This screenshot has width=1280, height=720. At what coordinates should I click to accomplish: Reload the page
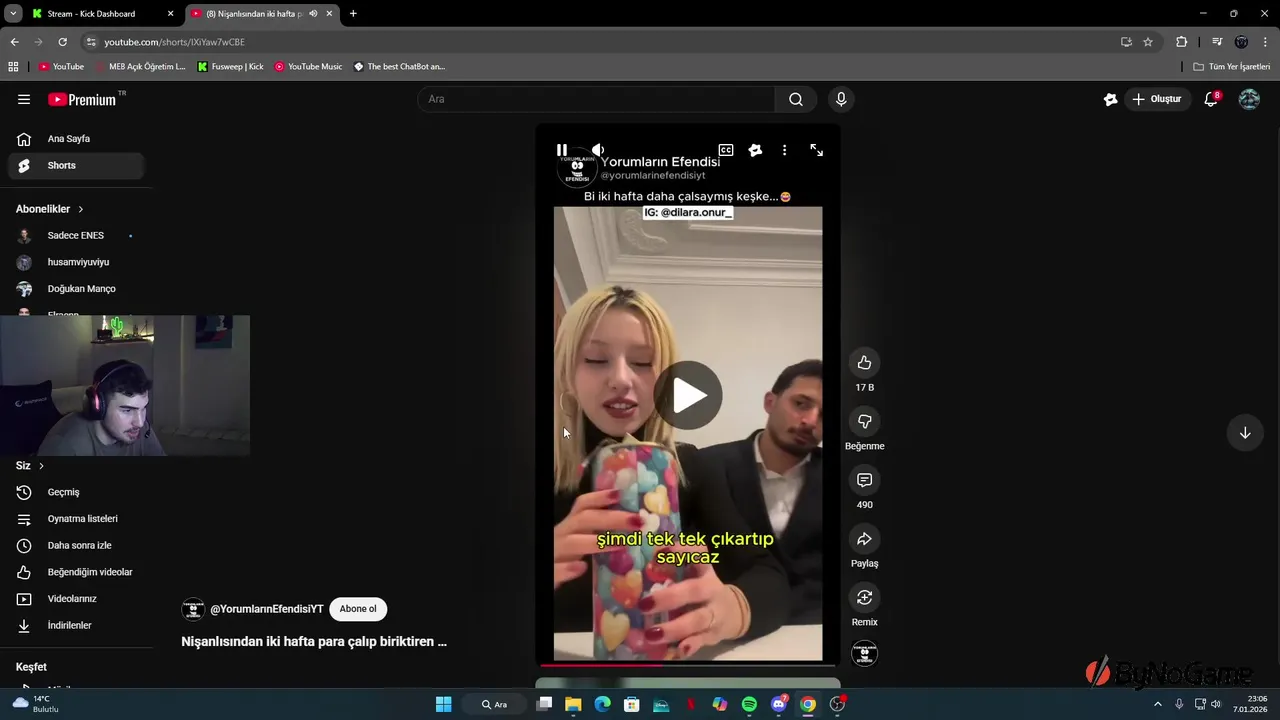(x=62, y=42)
